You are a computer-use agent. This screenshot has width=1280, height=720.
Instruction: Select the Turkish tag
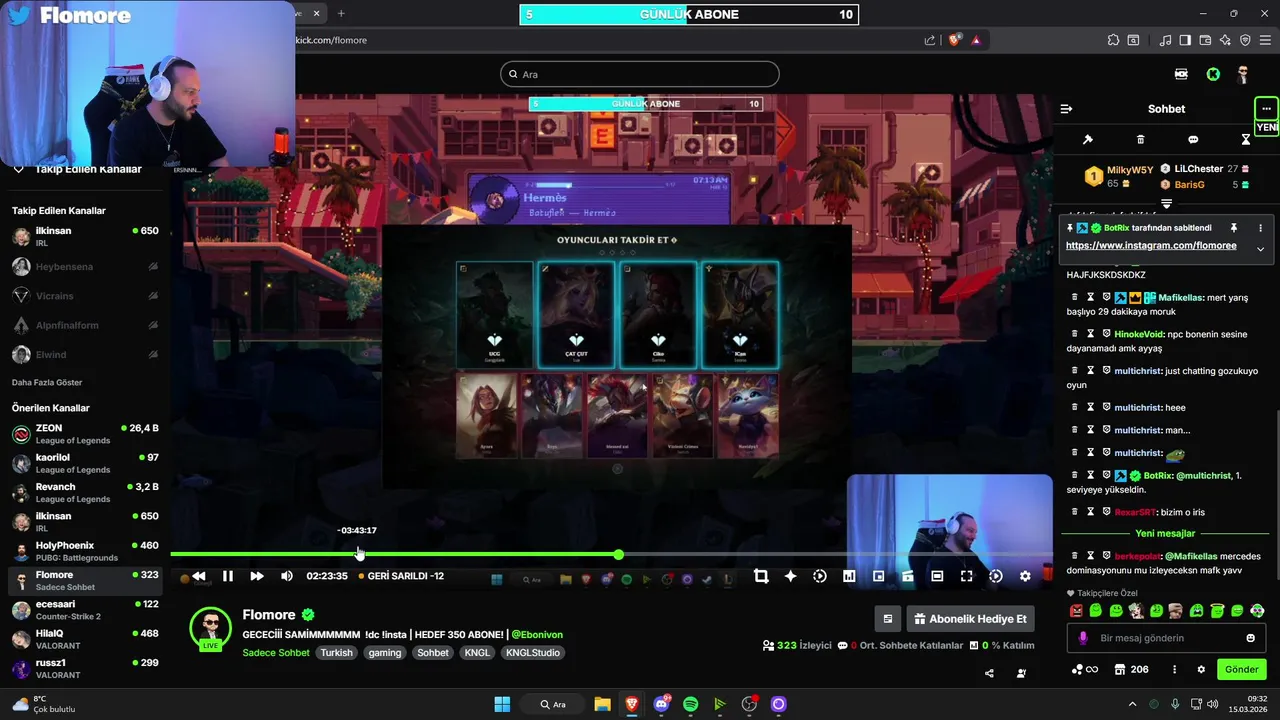tap(336, 653)
